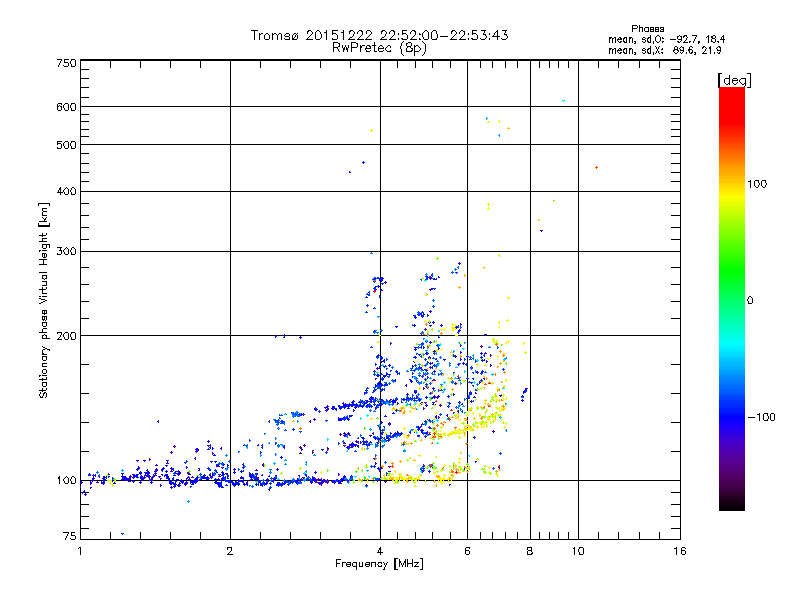Click the colorbar '0' tick label

(x=750, y=301)
